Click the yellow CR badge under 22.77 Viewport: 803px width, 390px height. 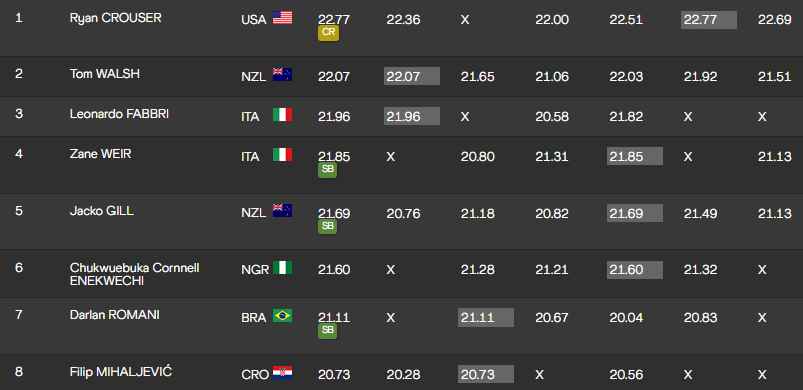coord(328,33)
